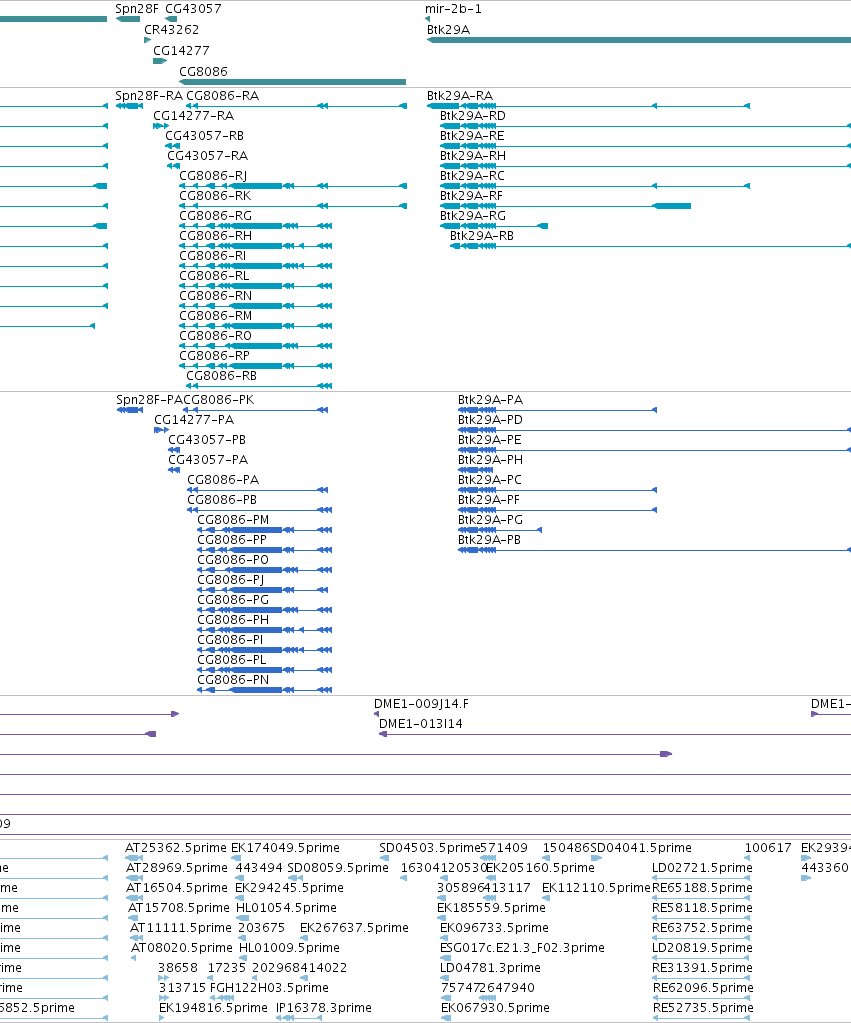Click the EK174049.5prime EST

(x=238, y=859)
